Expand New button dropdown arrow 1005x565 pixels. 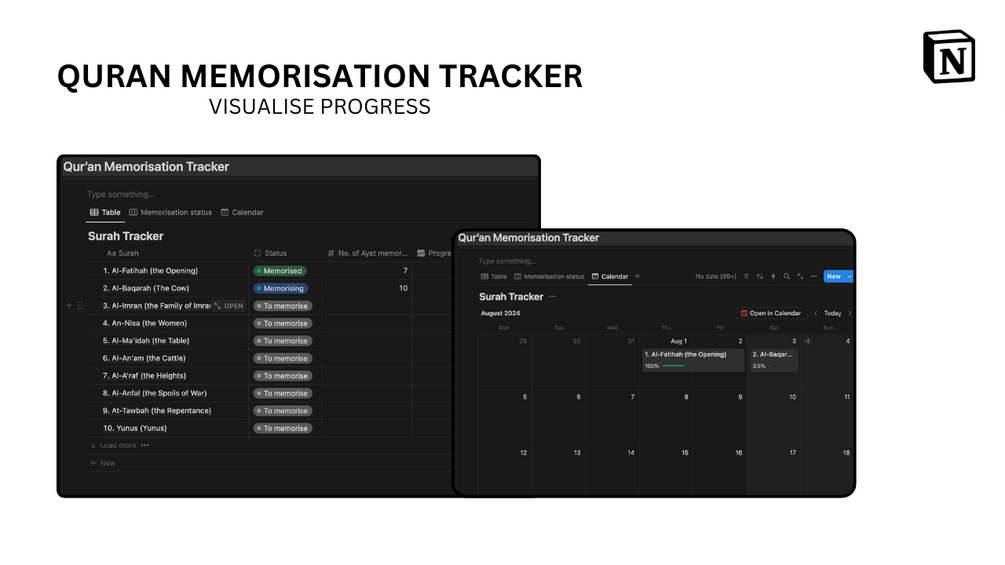pos(849,277)
